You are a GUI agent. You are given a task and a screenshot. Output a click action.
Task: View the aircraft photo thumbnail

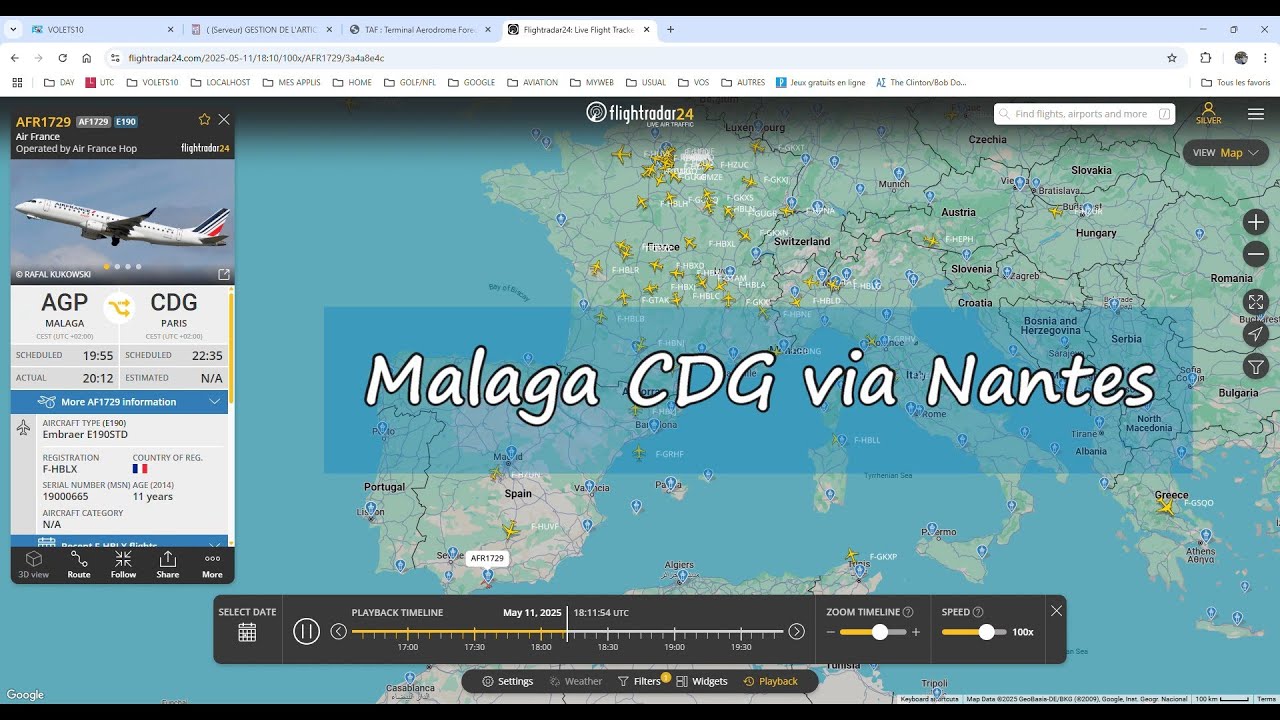[123, 222]
